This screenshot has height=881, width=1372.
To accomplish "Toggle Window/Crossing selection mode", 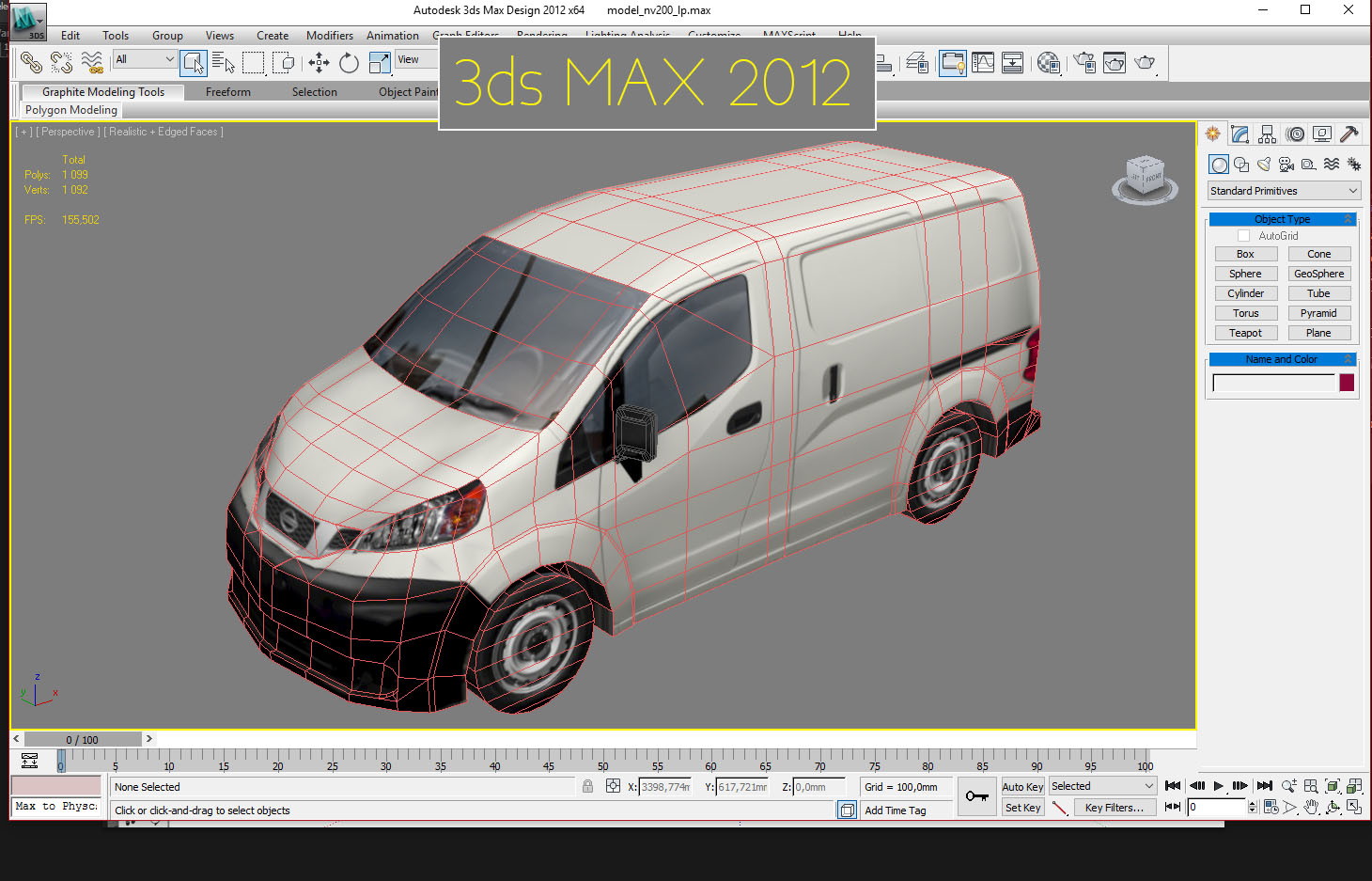I will point(284,63).
